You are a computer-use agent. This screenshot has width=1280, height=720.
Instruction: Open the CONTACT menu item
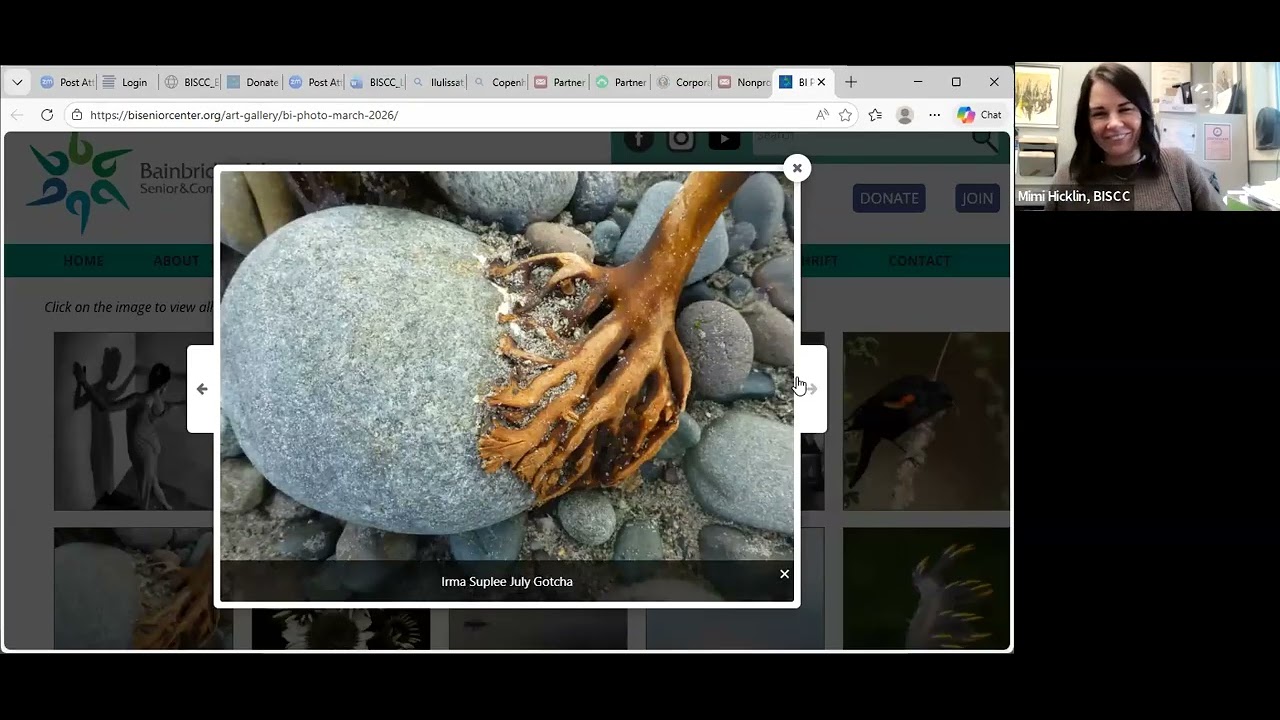[x=919, y=261]
